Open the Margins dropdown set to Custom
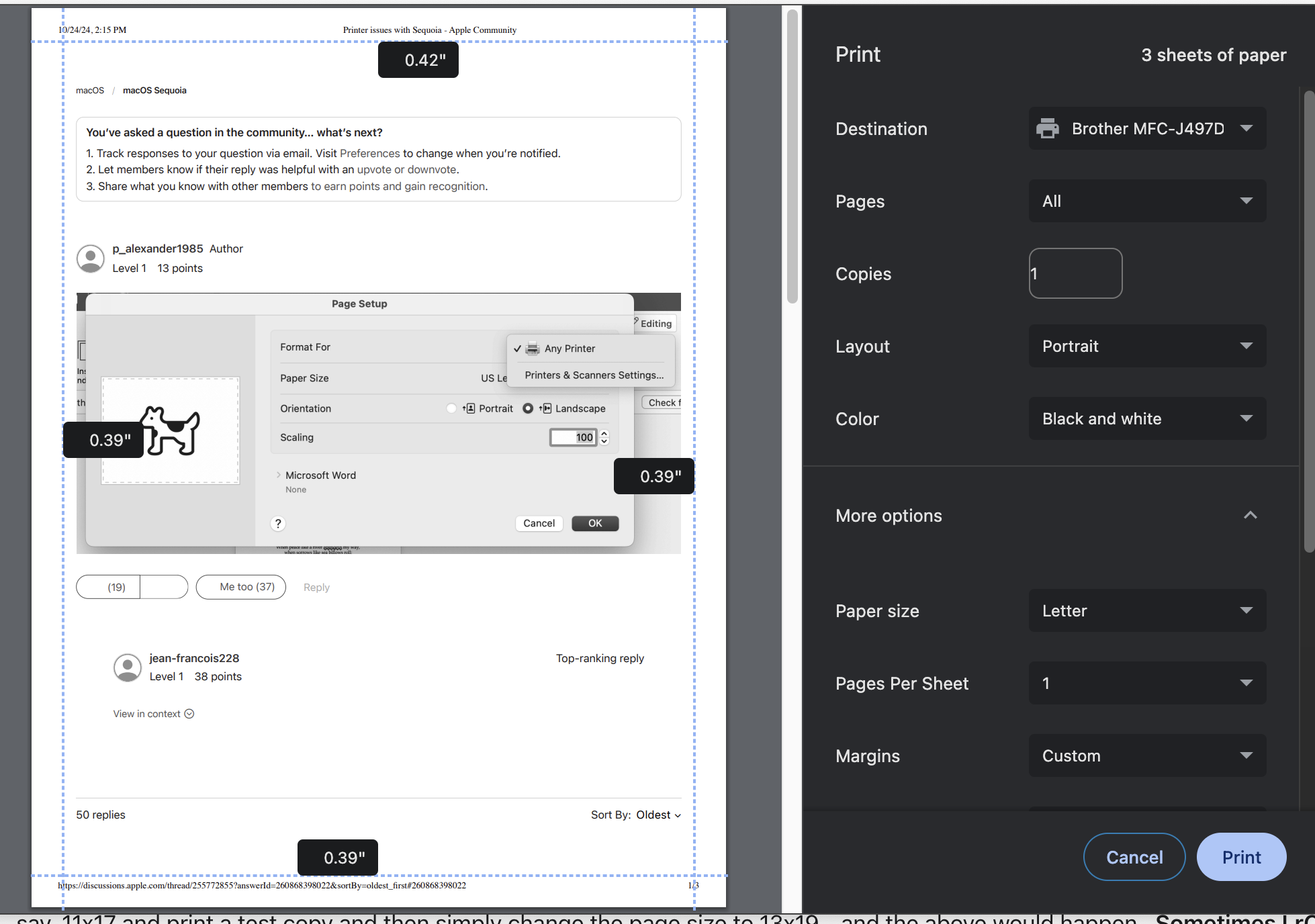 (x=1147, y=755)
